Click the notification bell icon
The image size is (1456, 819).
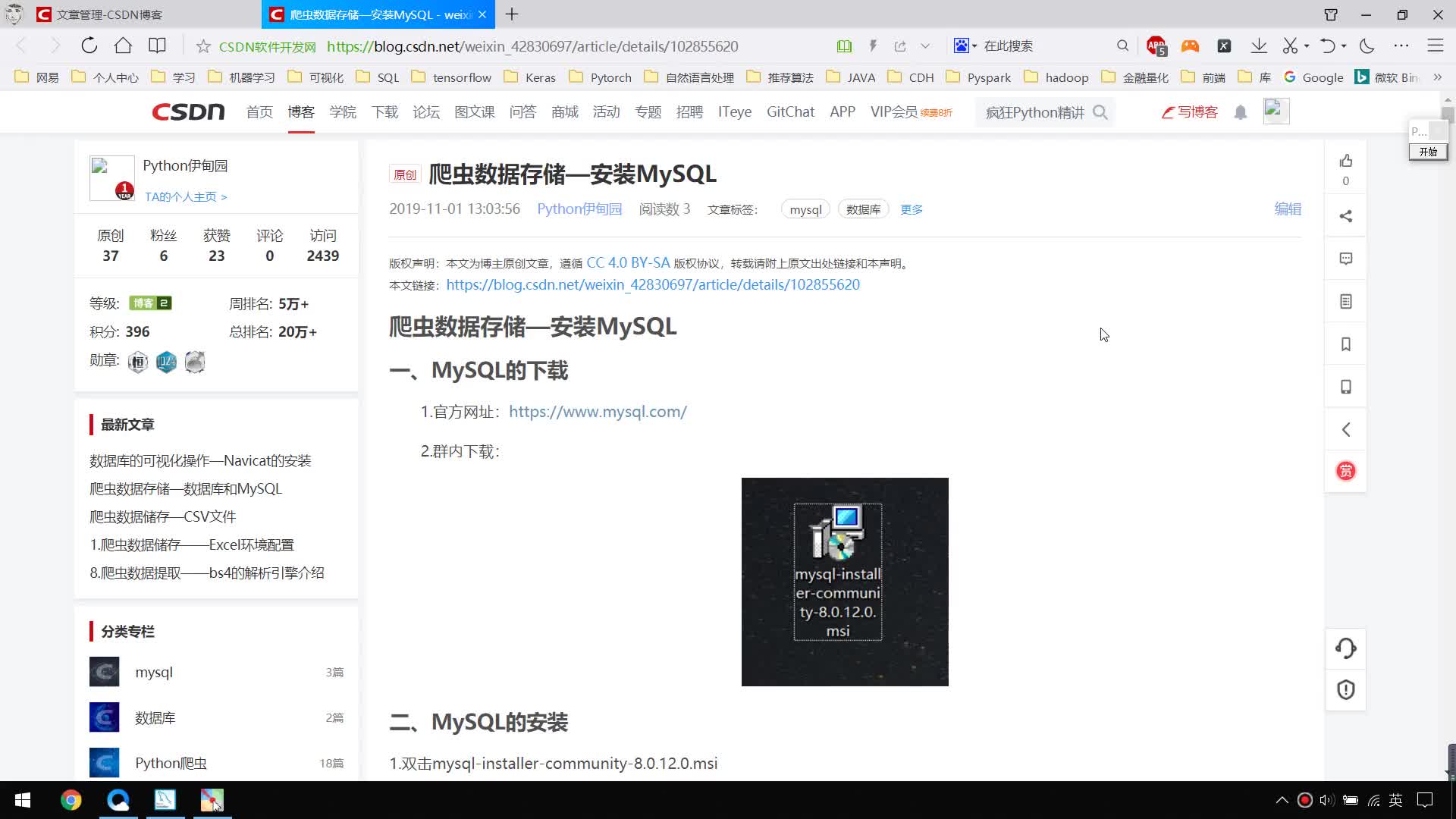click(x=1240, y=112)
